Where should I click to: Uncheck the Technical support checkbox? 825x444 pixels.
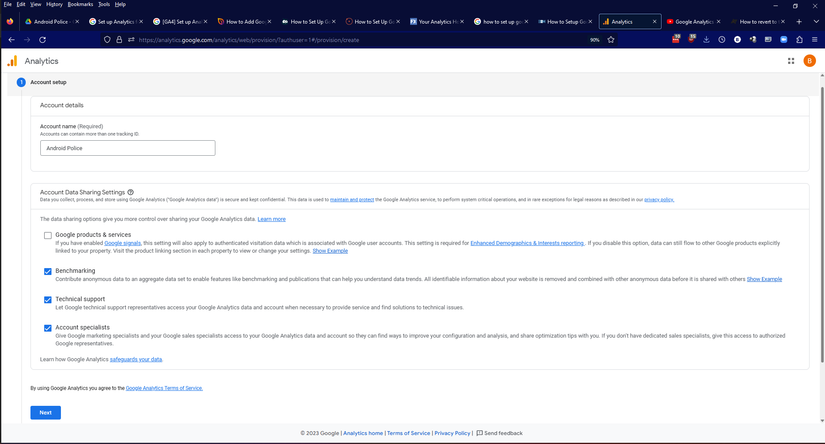[48, 300]
